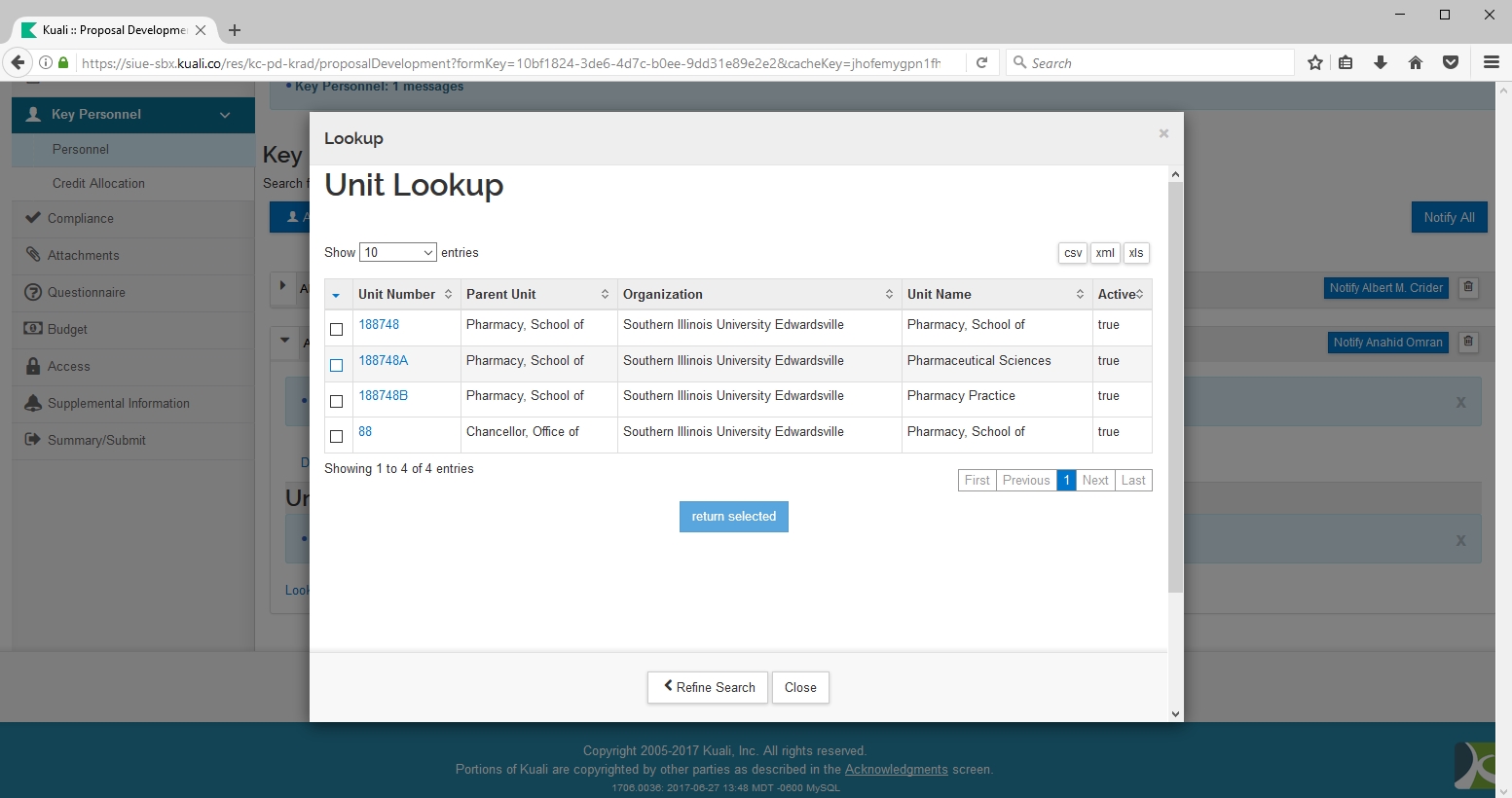This screenshot has height=798, width=1512.
Task: Open the Firefox downloads arrow icon
Action: [1381, 62]
